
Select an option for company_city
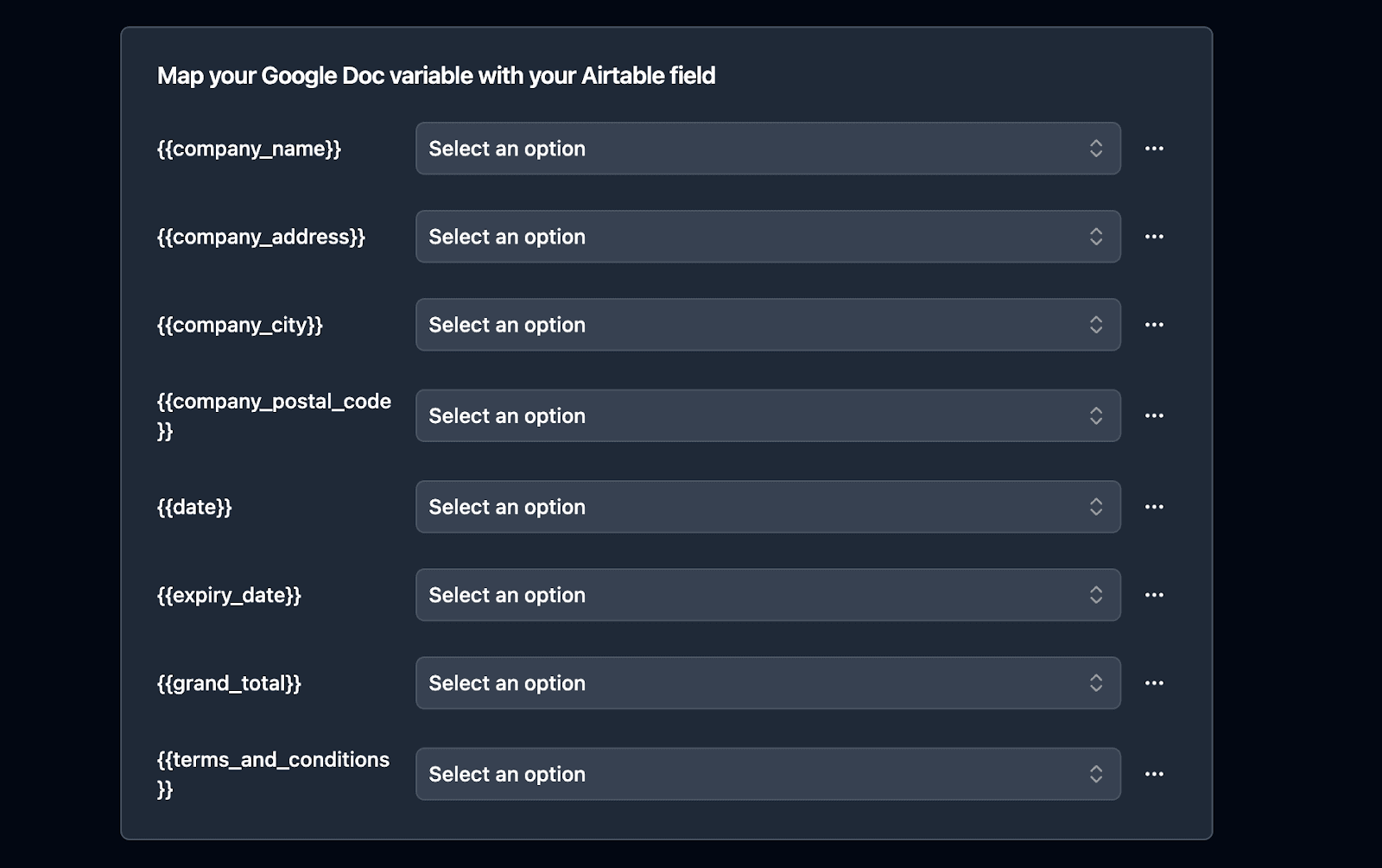pos(767,325)
